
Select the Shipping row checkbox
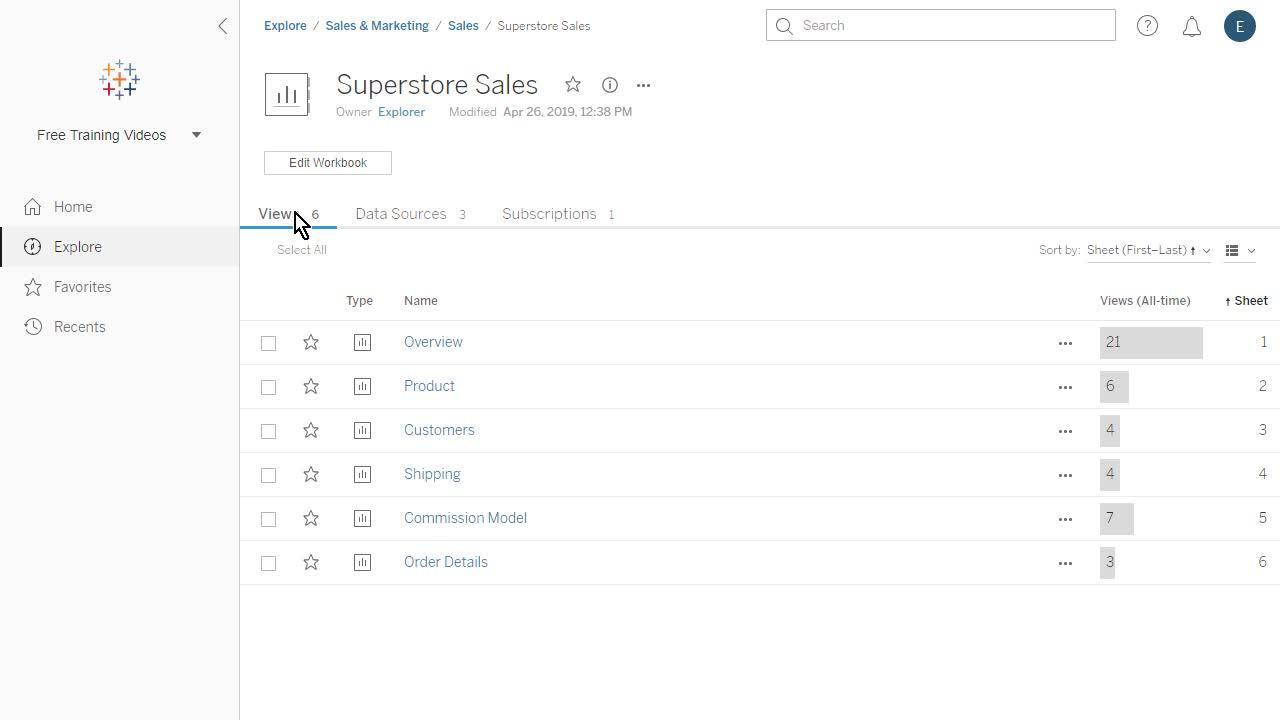268,475
